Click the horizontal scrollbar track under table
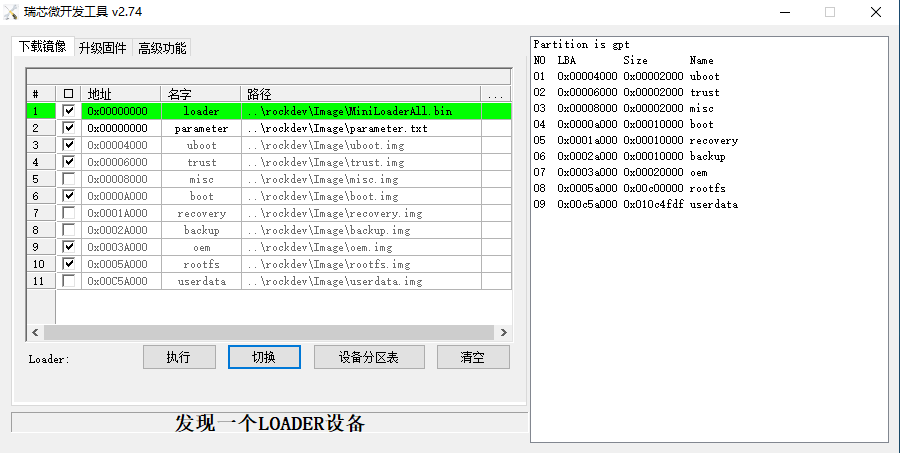The height and width of the screenshot is (453, 900). [268, 332]
